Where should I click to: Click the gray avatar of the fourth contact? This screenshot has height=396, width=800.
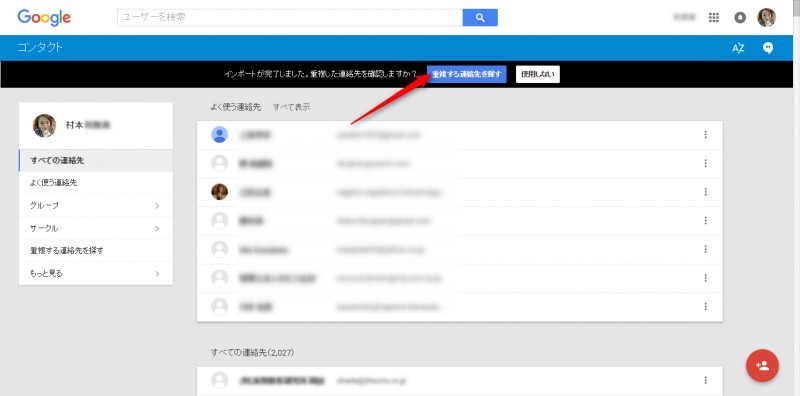pyautogui.click(x=219, y=220)
